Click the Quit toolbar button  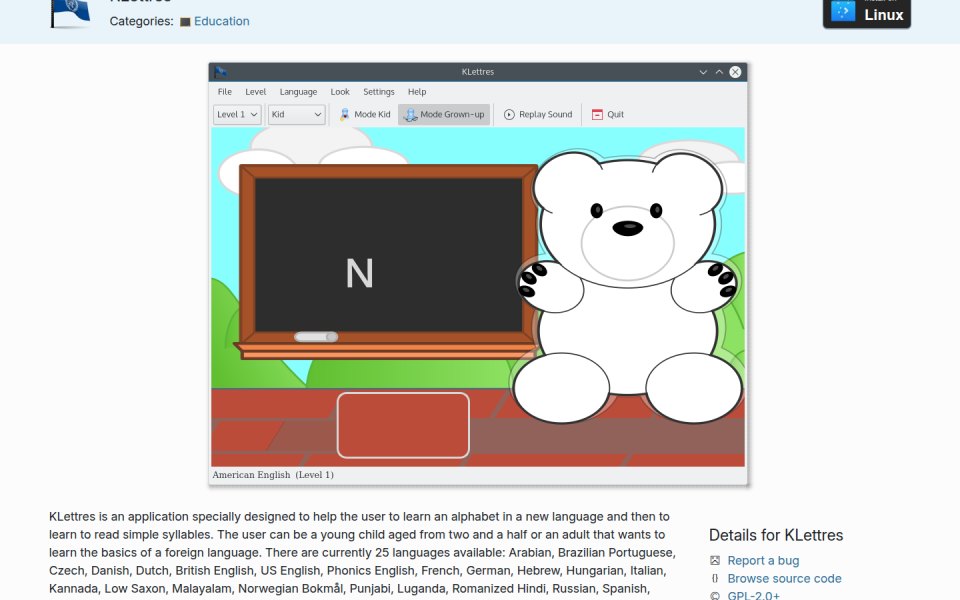(607, 114)
